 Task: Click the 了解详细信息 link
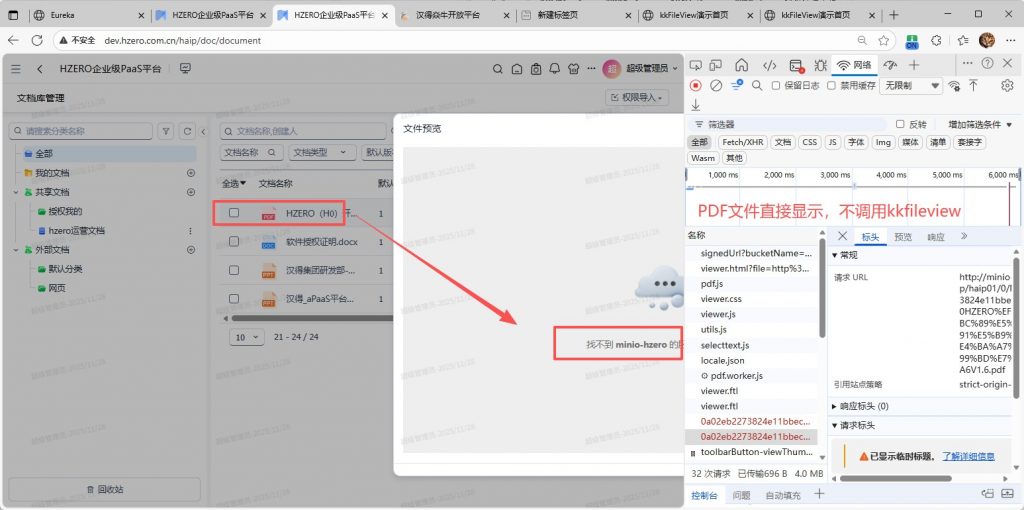tap(968, 456)
